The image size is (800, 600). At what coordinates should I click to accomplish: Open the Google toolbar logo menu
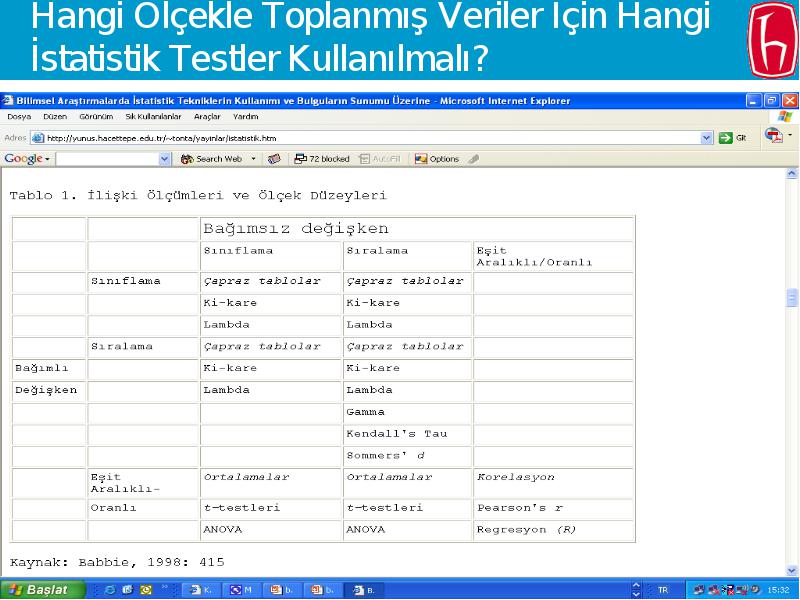pos(27,159)
